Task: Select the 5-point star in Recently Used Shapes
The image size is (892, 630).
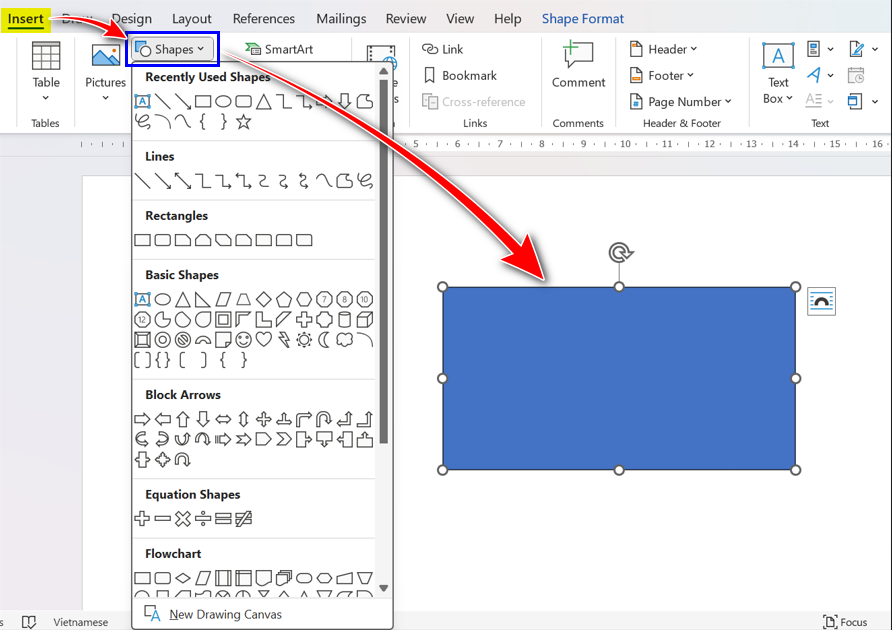Action: click(x=243, y=122)
